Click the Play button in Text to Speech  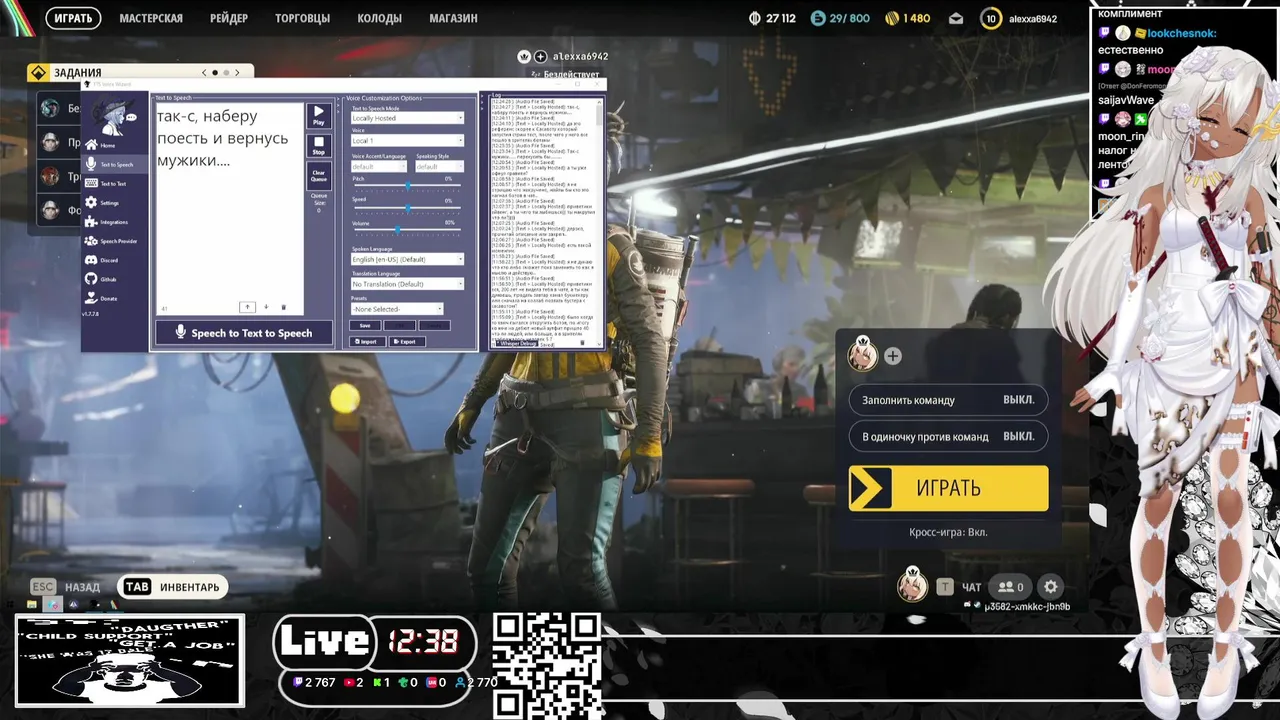coord(319,116)
